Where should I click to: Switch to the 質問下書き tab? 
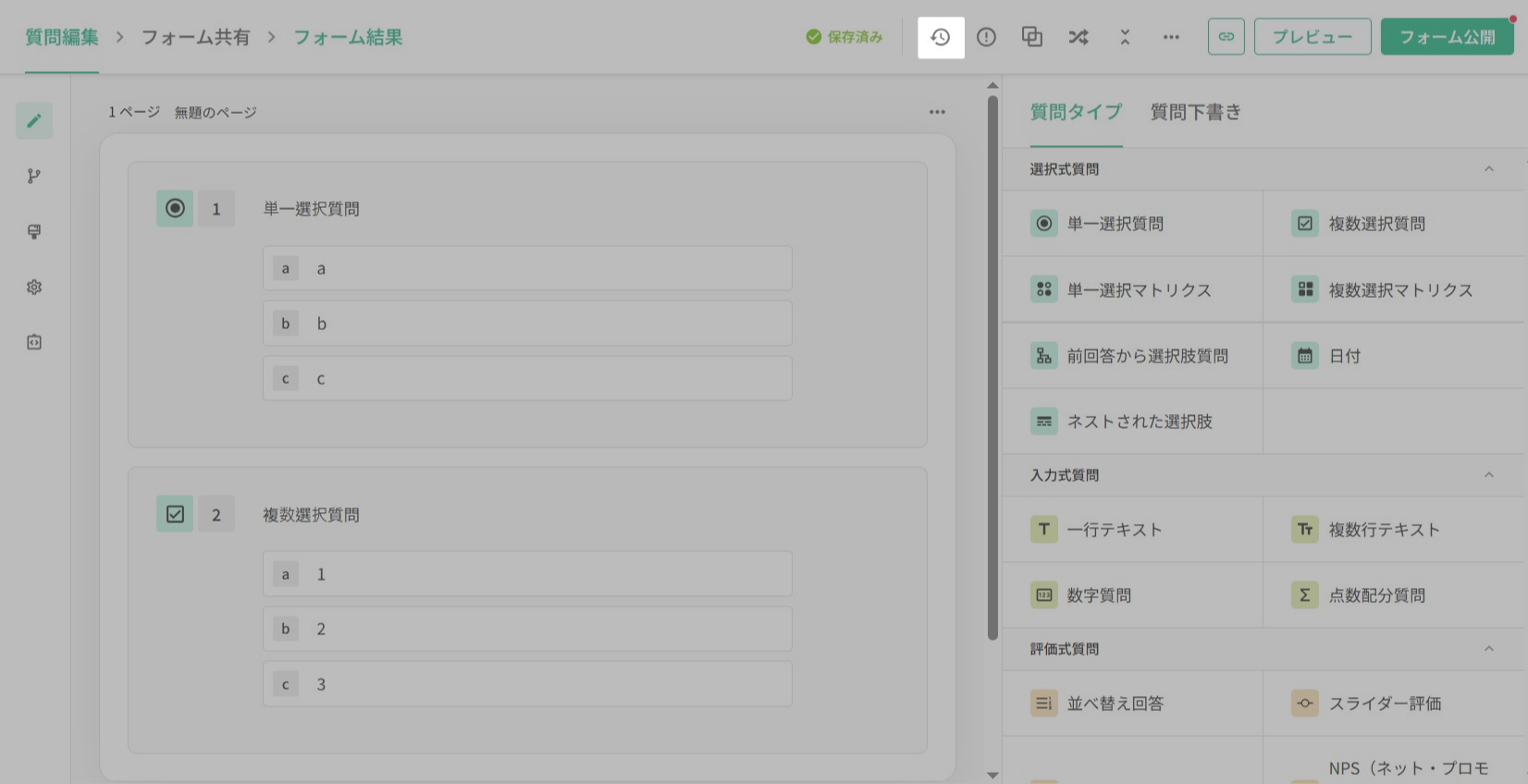click(1196, 112)
